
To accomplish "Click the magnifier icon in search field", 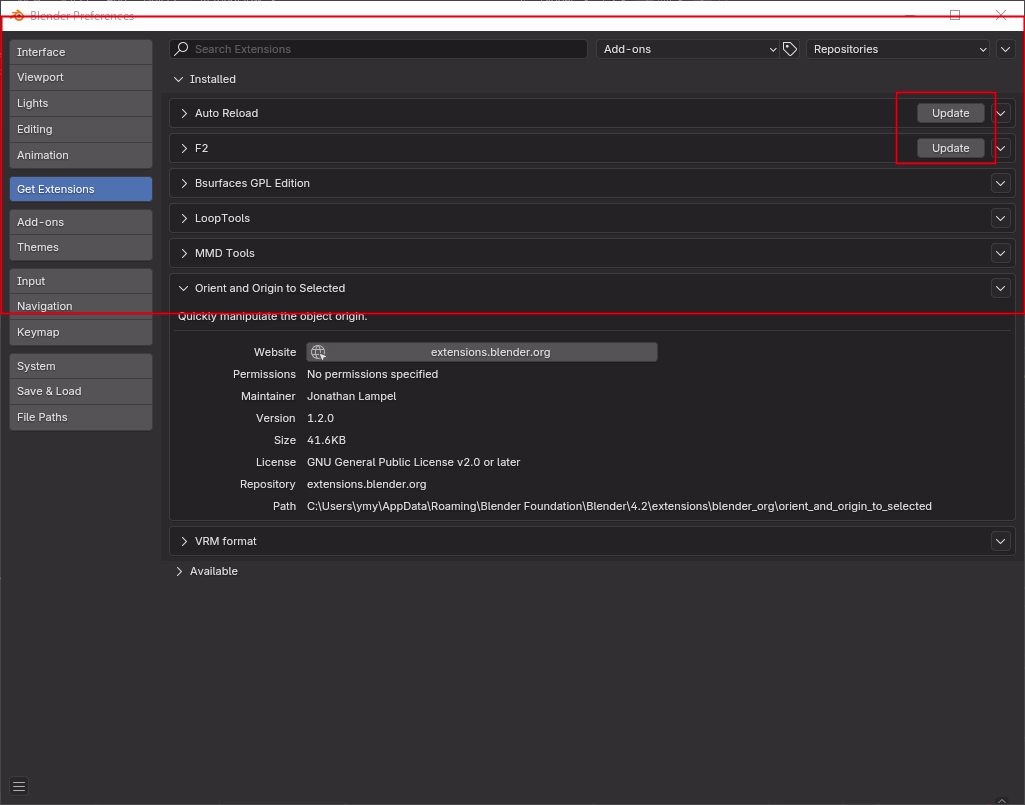I will (182, 49).
